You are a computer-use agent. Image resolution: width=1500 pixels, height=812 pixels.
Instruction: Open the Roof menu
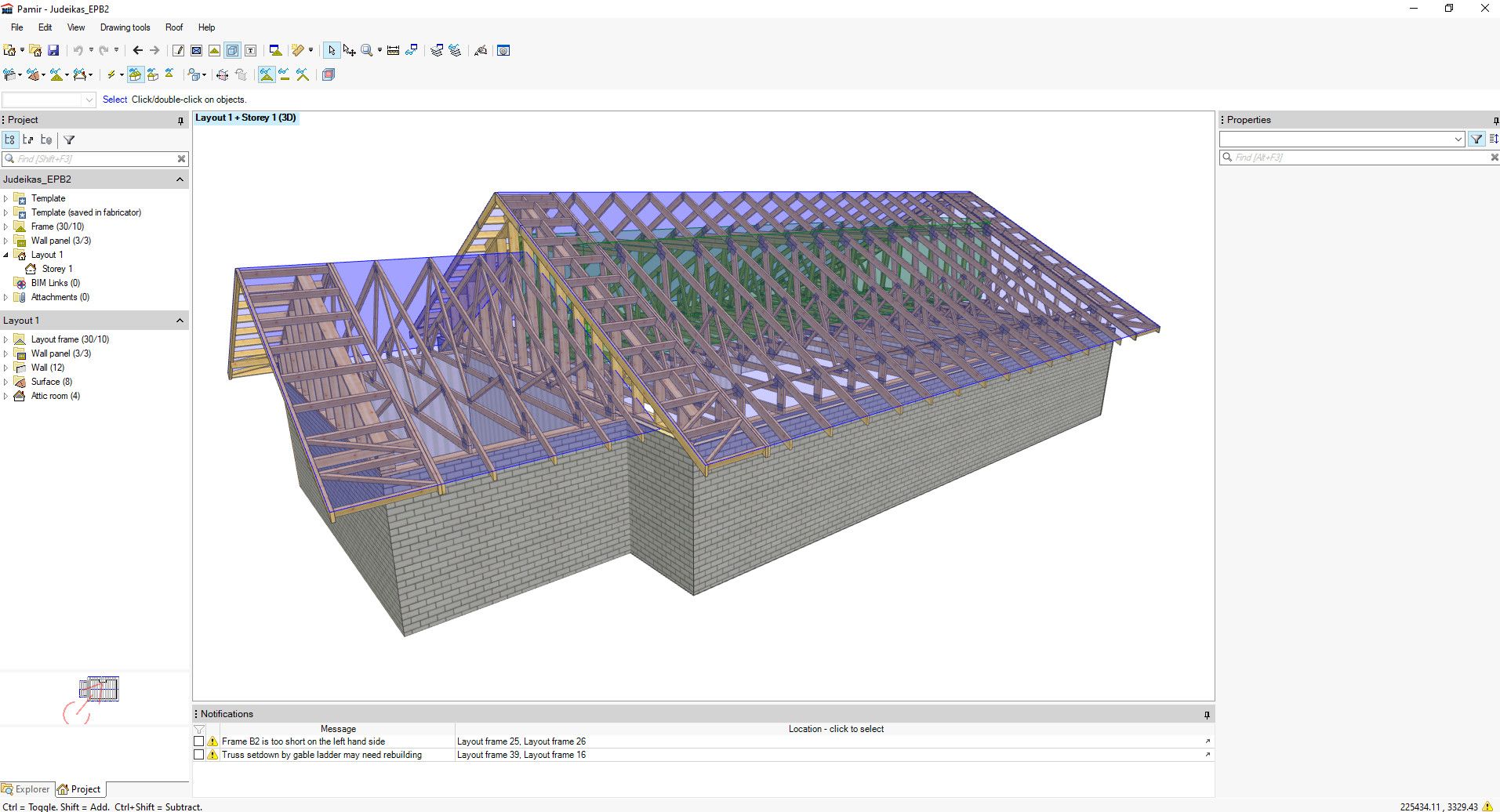point(174,27)
